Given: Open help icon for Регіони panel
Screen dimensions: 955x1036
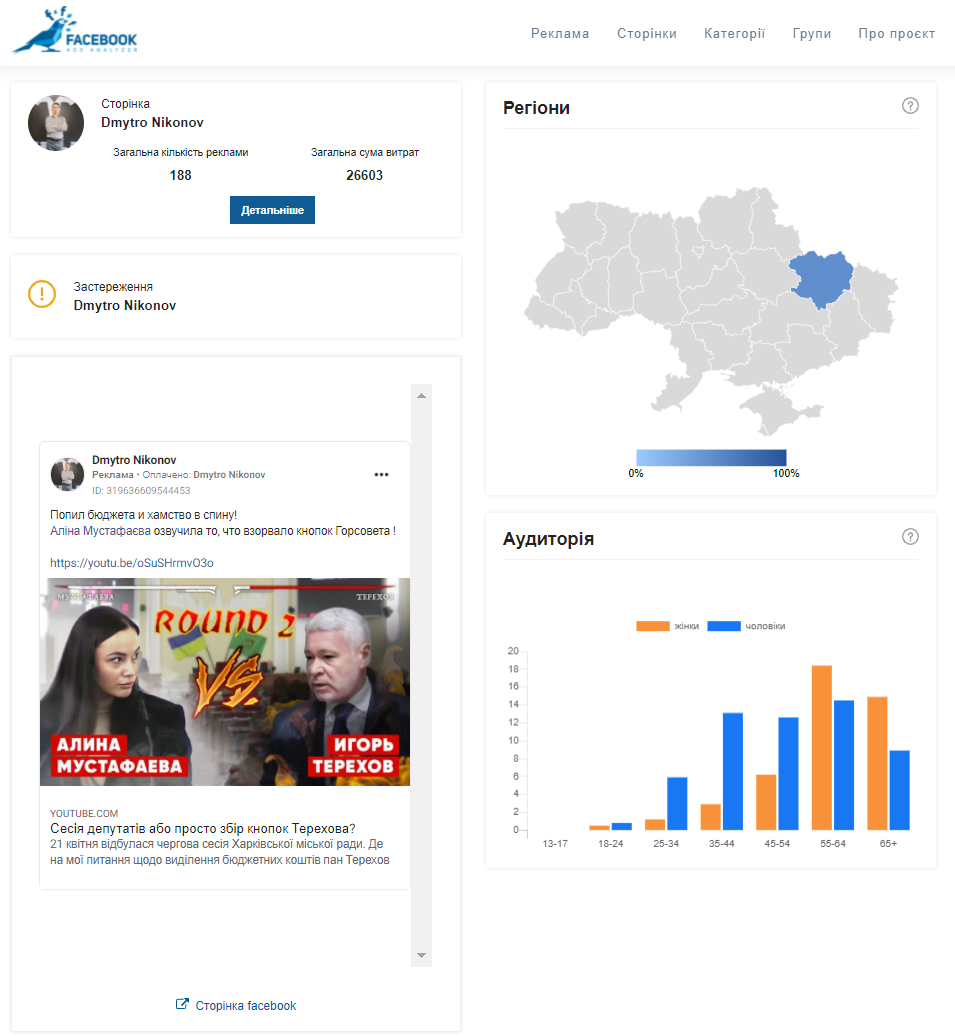Looking at the screenshot, I should pyautogui.click(x=910, y=106).
